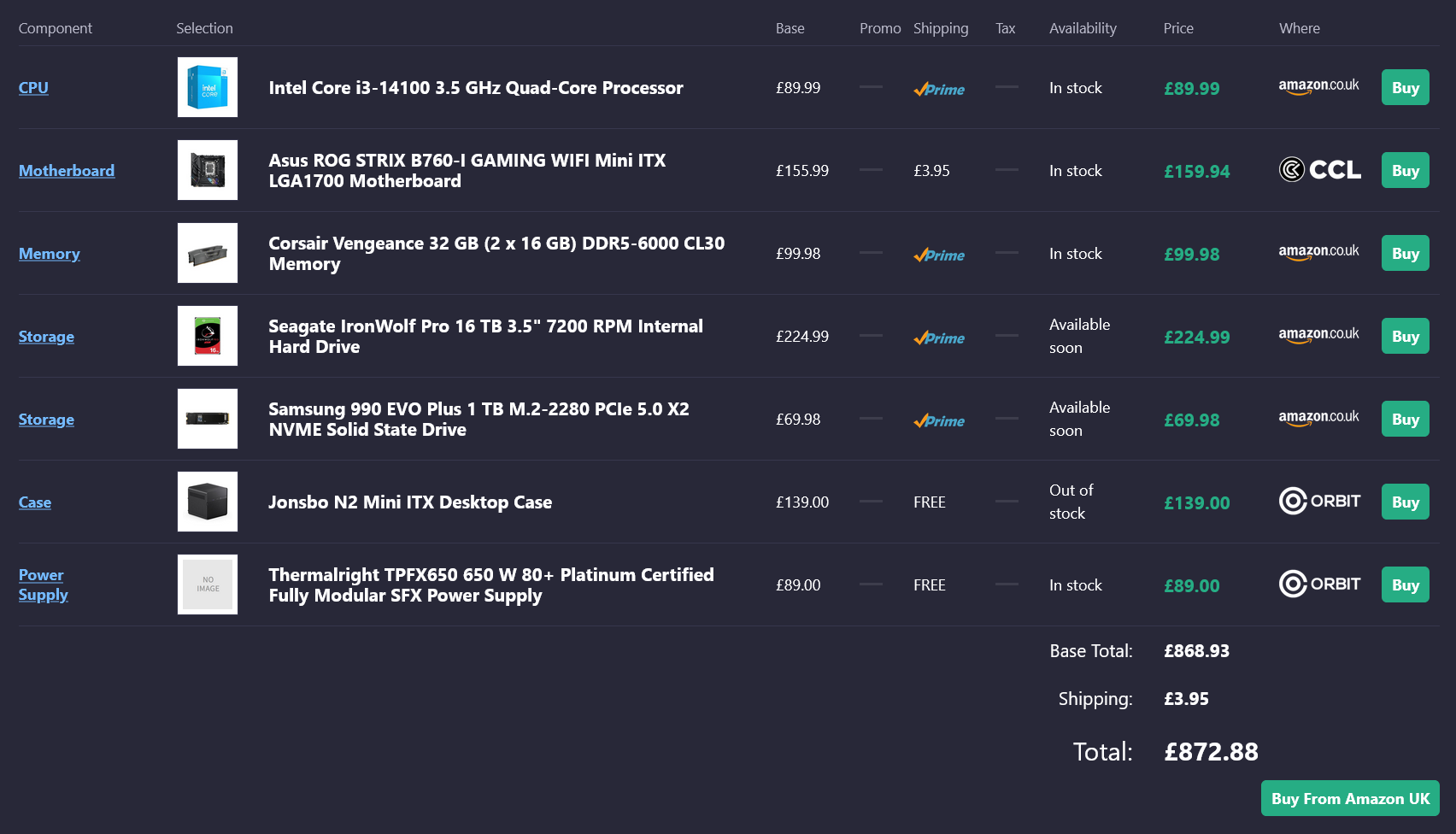Viewport: 1456px width, 834px height.
Task: Select Intel Core i3-14100 3.5 GHz processor name
Action: 476,87
